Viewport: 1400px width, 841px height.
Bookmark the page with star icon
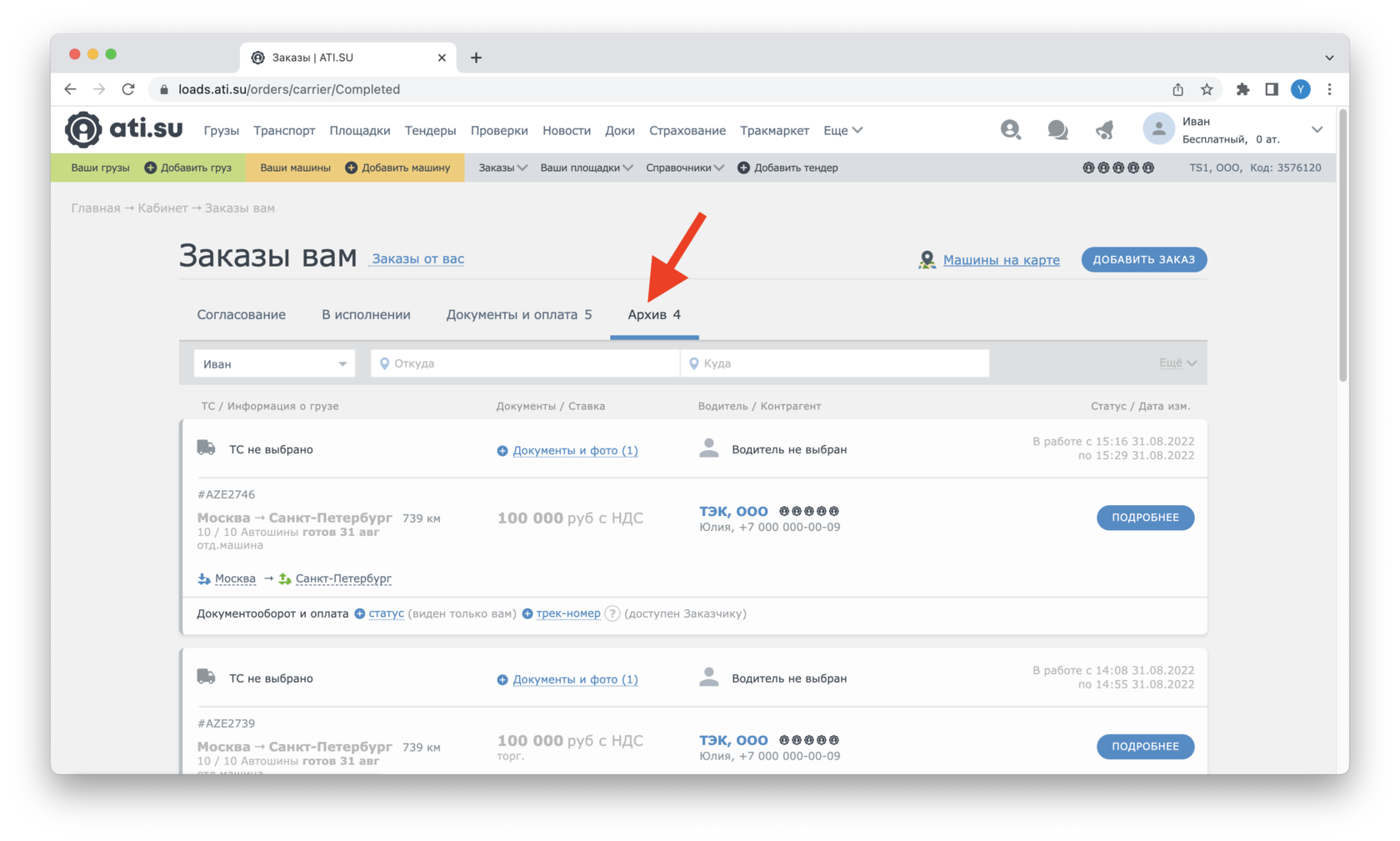coord(1207,89)
